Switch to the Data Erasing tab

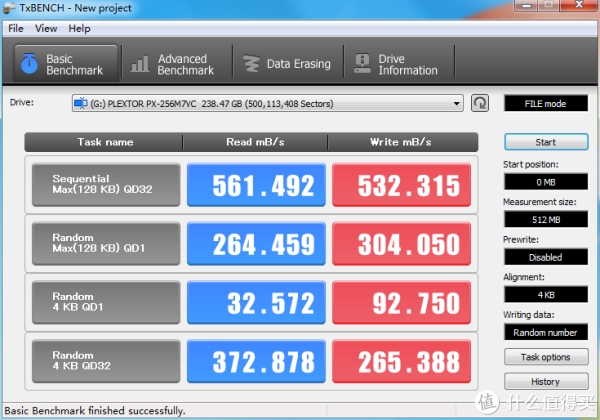pos(288,64)
